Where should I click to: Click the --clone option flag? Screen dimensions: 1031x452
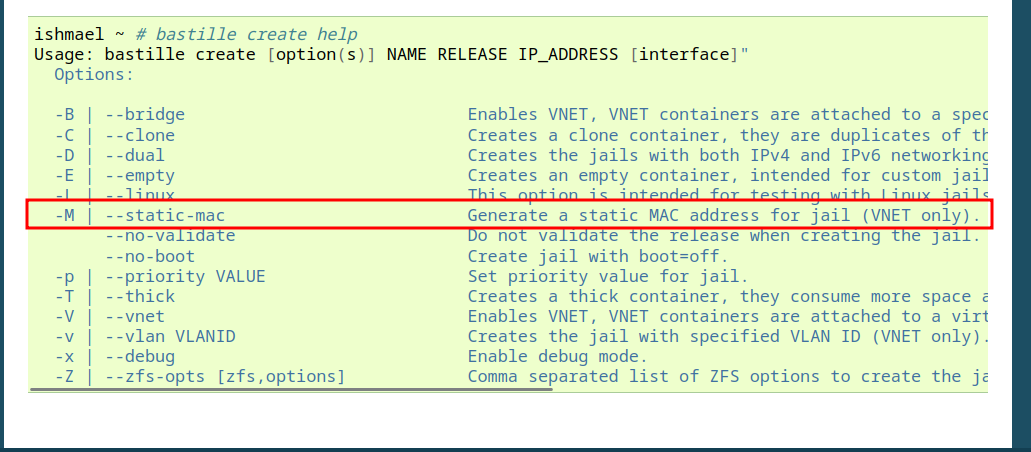coord(140,135)
